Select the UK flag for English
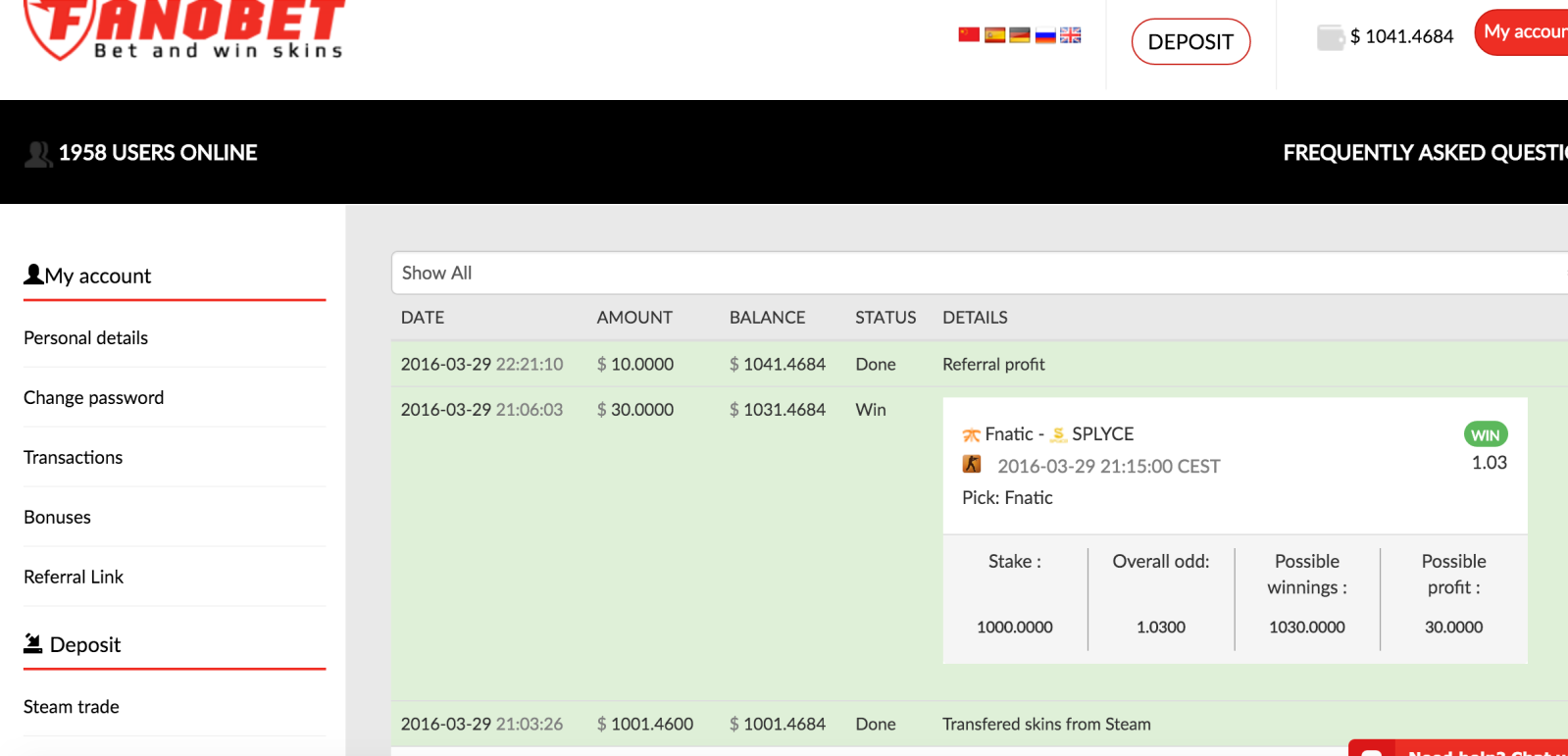Viewport: 1568px width, 756px height. 1071,35
